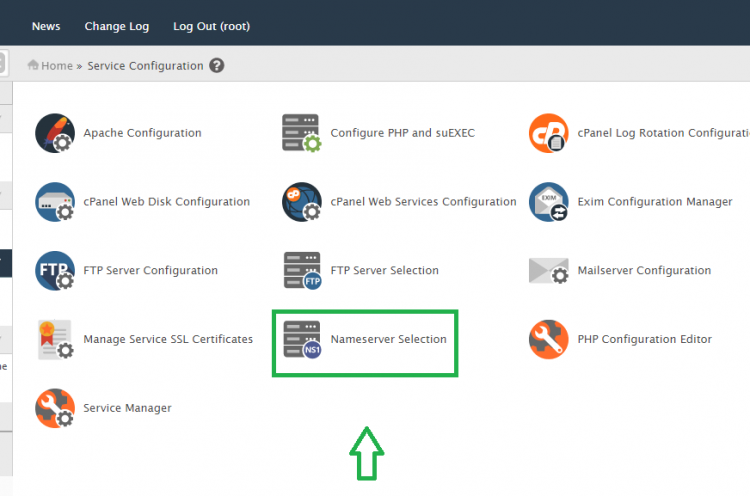Open cPanel Log Rotation Configuration icon
Image resolution: width=750 pixels, height=496 pixels.
549,133
